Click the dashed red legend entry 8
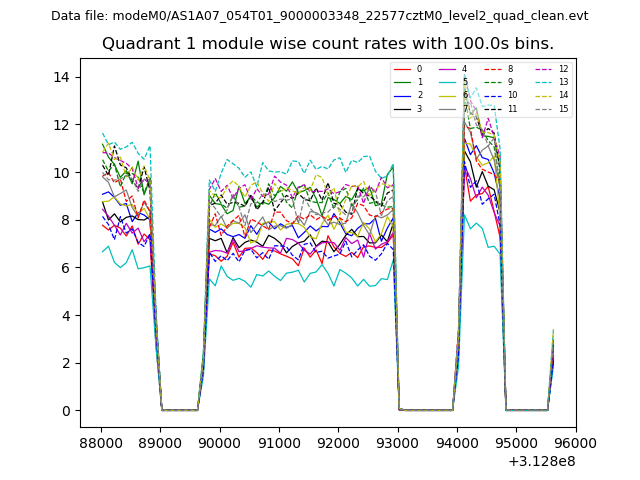The height and width of the screenshot is (480, 640). [494, 69]
